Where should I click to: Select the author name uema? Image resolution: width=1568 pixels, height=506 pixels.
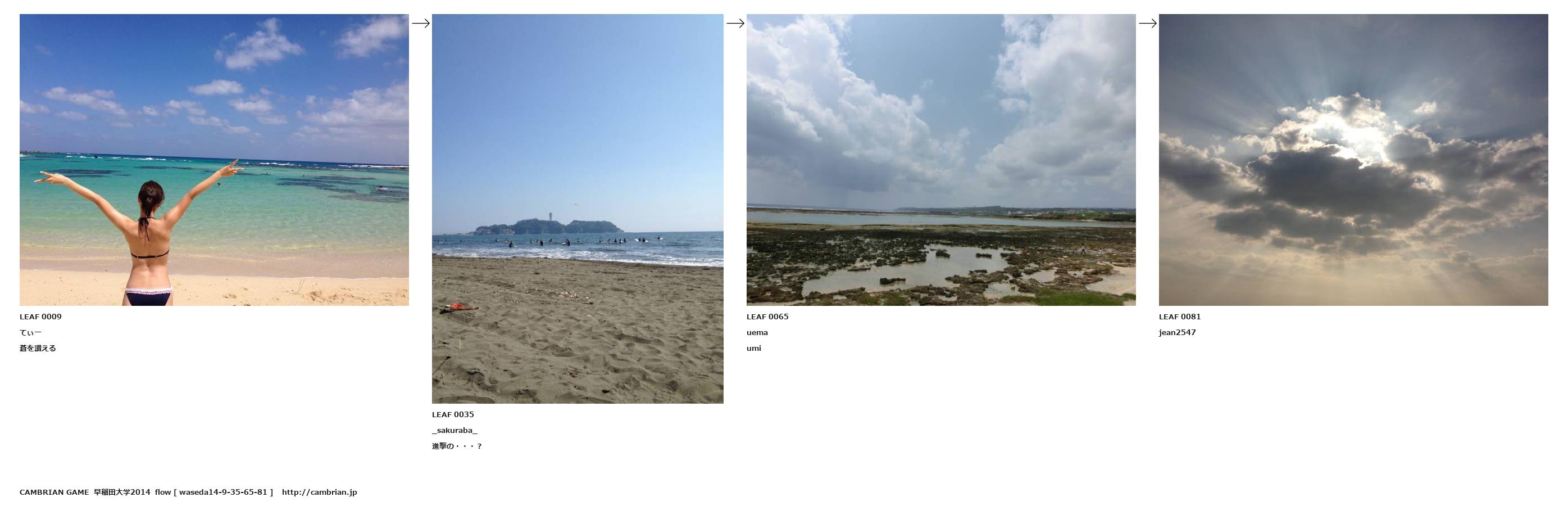point(757,332)
